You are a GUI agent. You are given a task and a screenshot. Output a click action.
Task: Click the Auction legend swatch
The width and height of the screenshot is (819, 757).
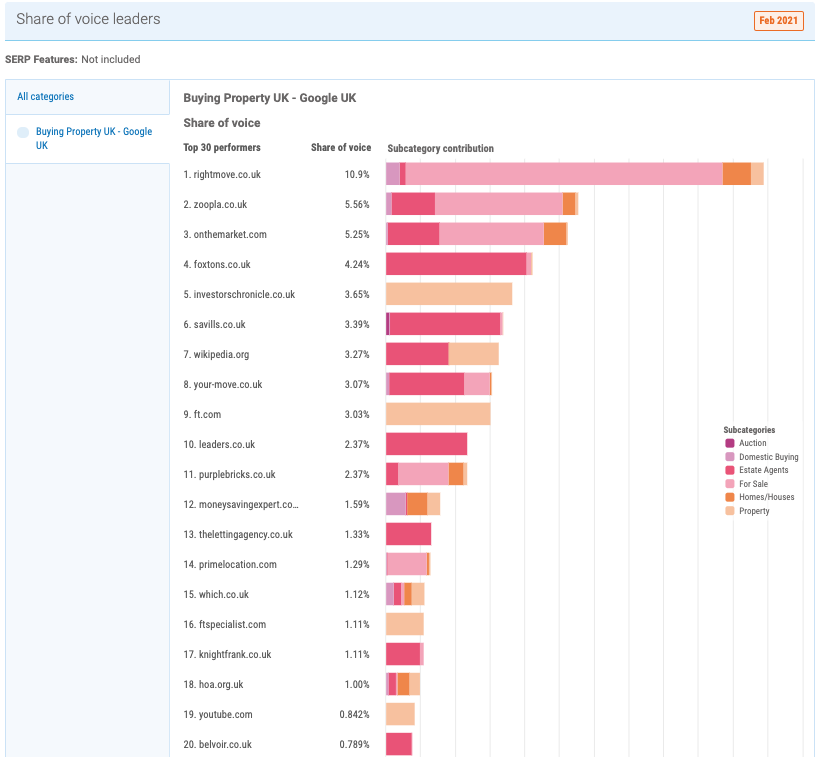730,443
